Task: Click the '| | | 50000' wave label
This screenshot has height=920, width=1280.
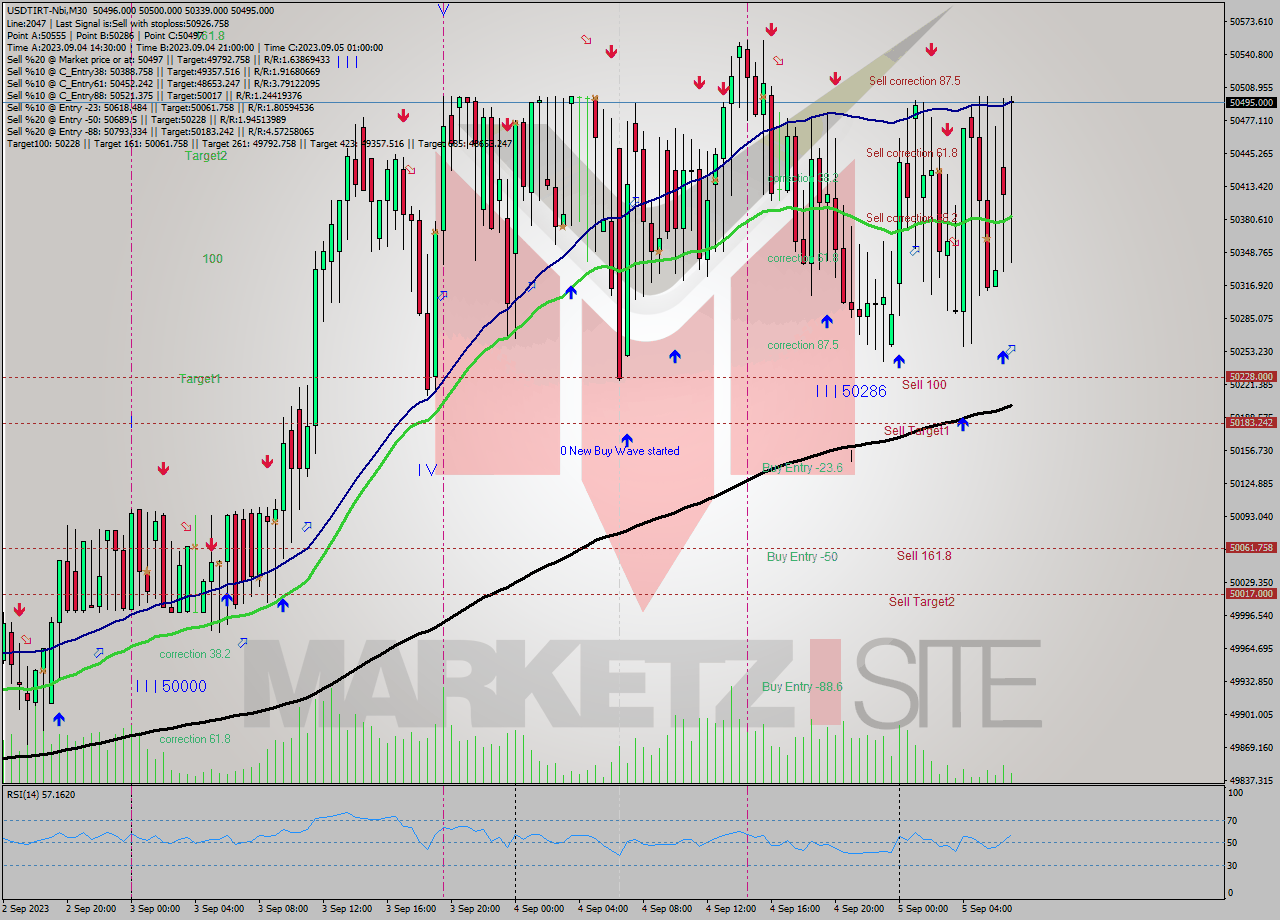Action: [x=171, y=687]
